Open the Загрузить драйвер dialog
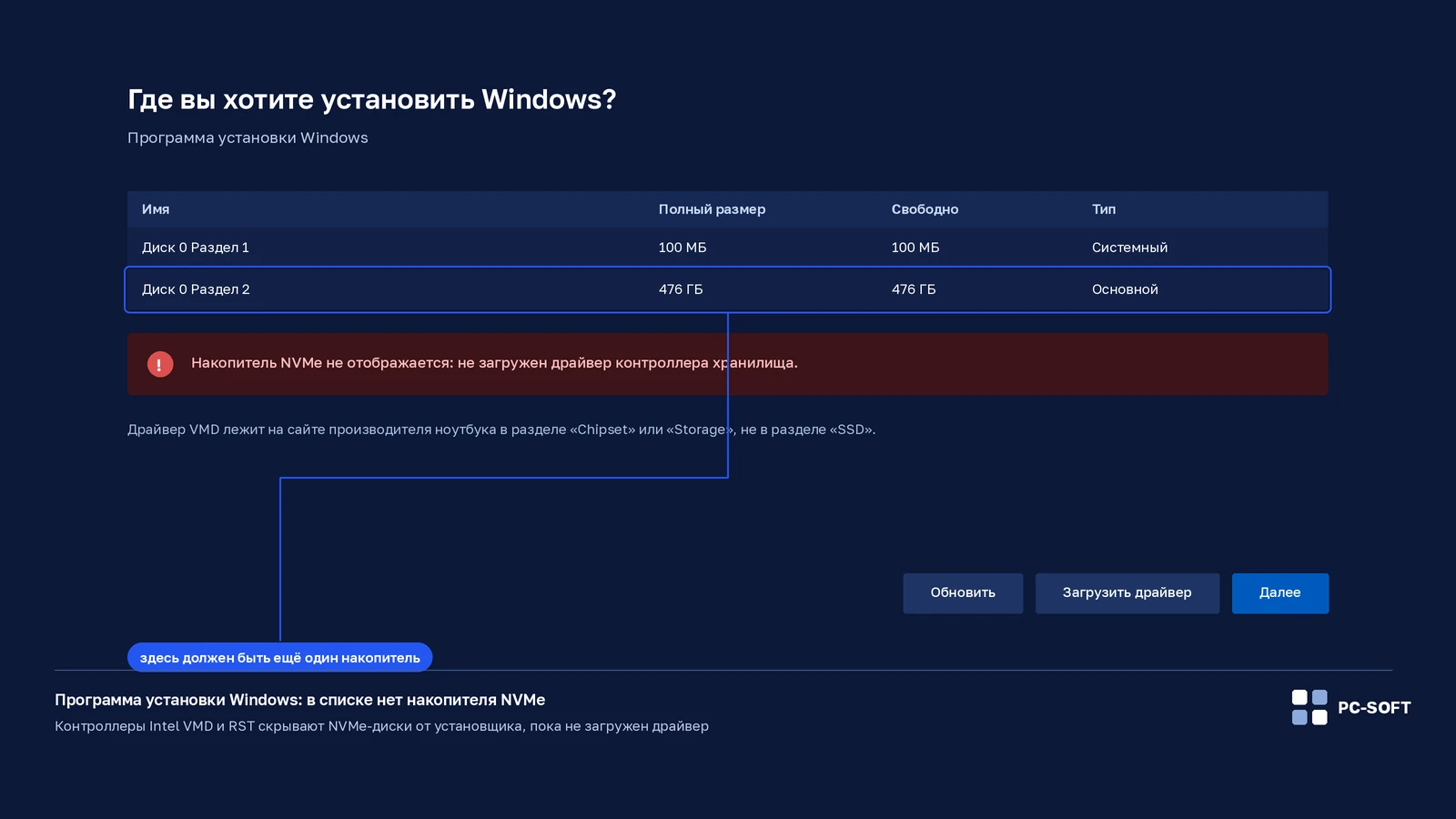Image resolution: width=1456 pixels, height=819 pixels. coord(1127,593)
